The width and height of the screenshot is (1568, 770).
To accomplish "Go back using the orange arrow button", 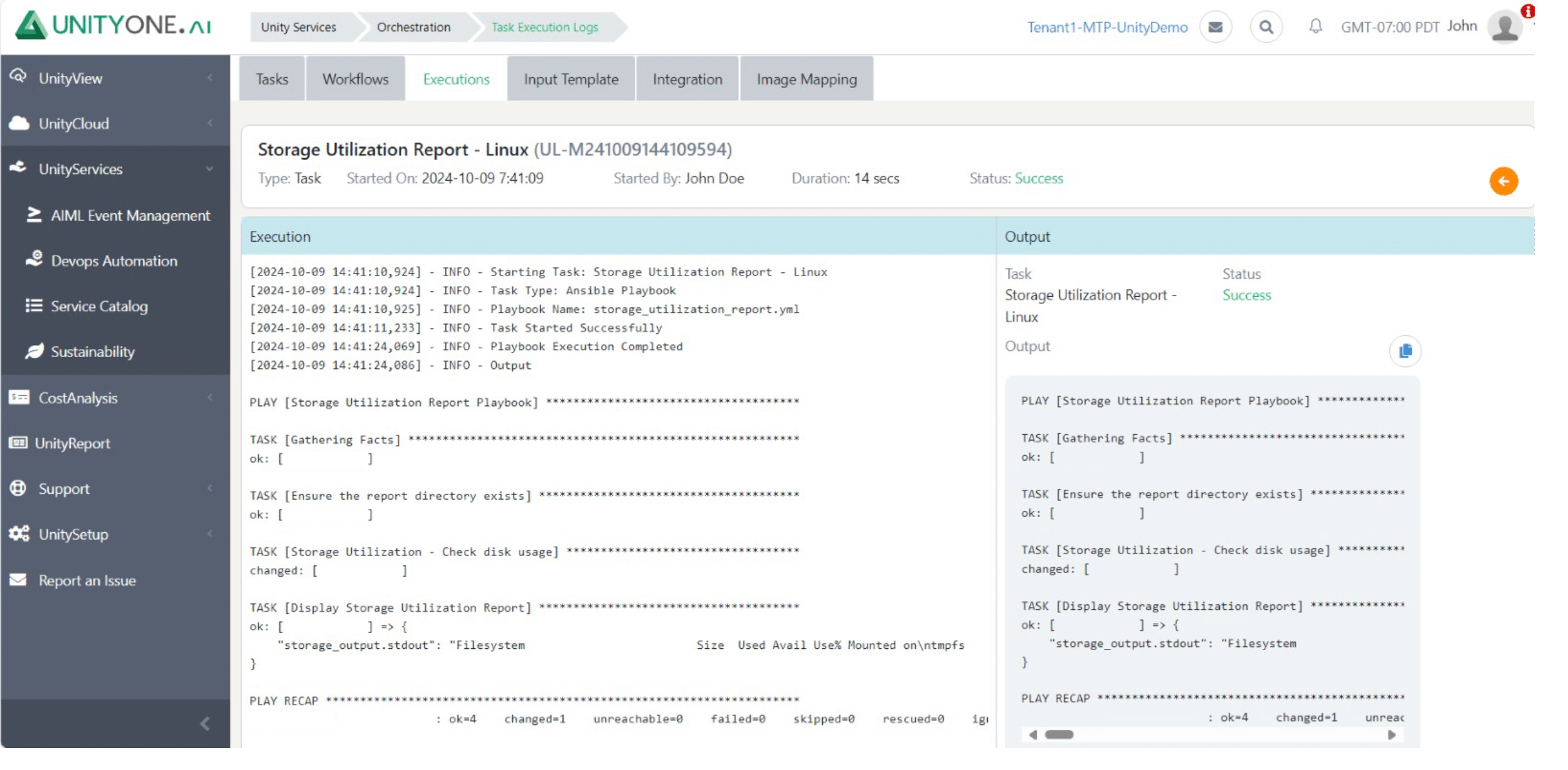I will pyautogui.click(x=1503, y=181).
